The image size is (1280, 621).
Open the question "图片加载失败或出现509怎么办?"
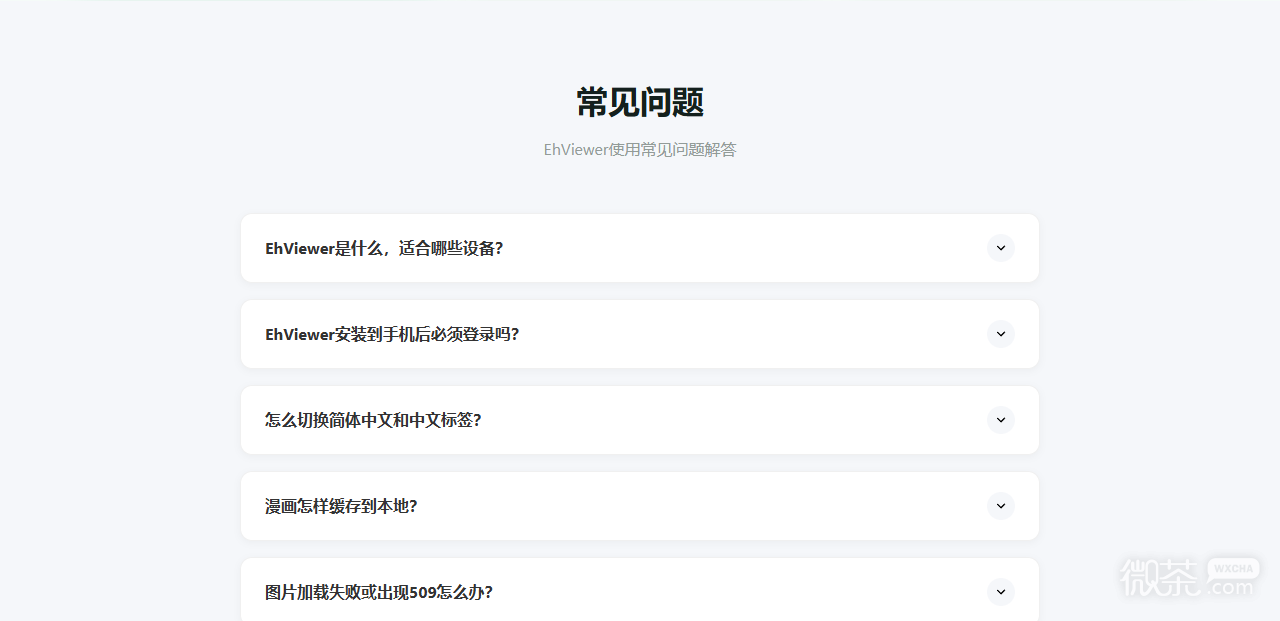pyautogui.click(x=640, y=590)
